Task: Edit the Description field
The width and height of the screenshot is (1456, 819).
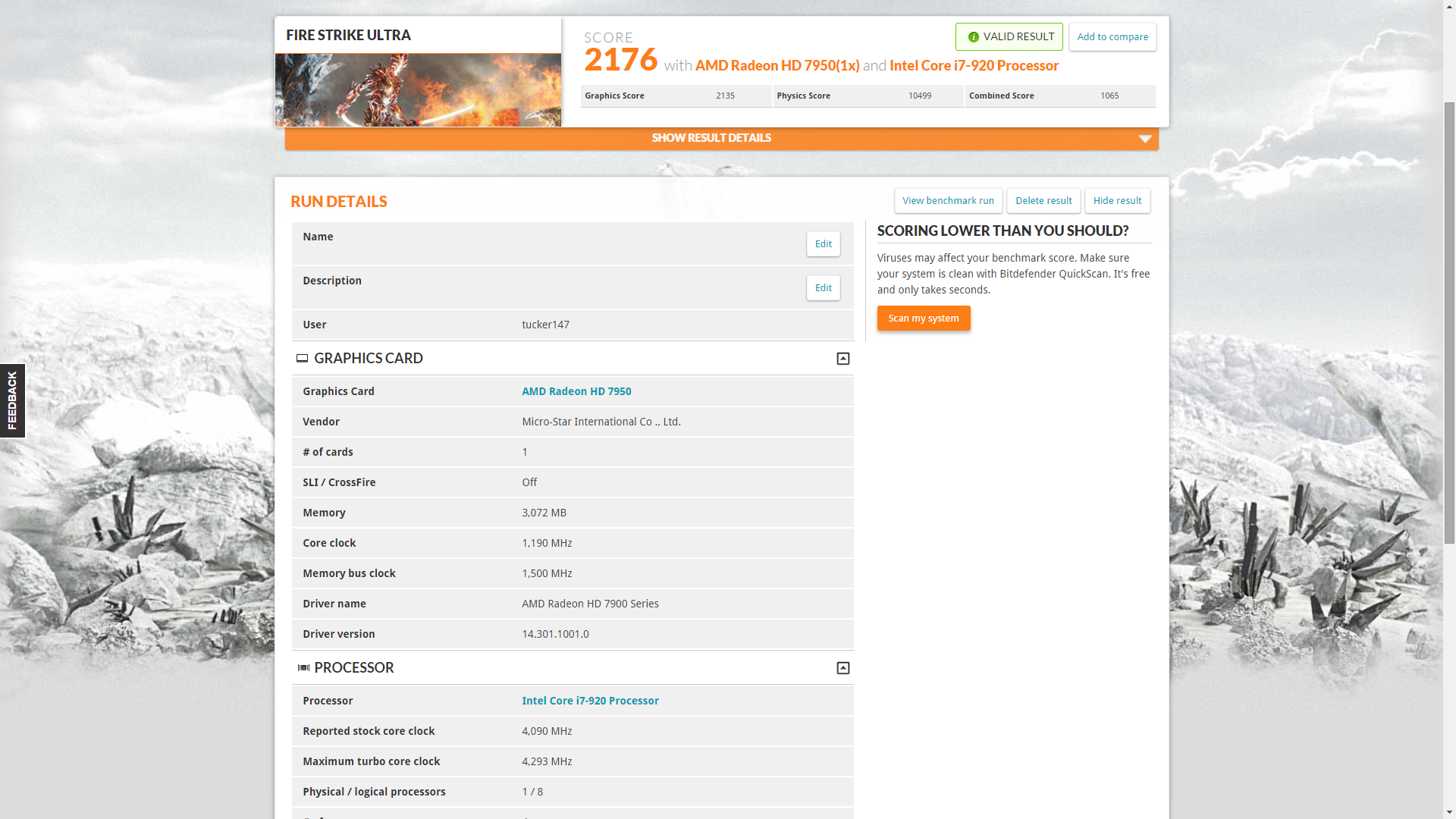Action: [x=823, y=288]
